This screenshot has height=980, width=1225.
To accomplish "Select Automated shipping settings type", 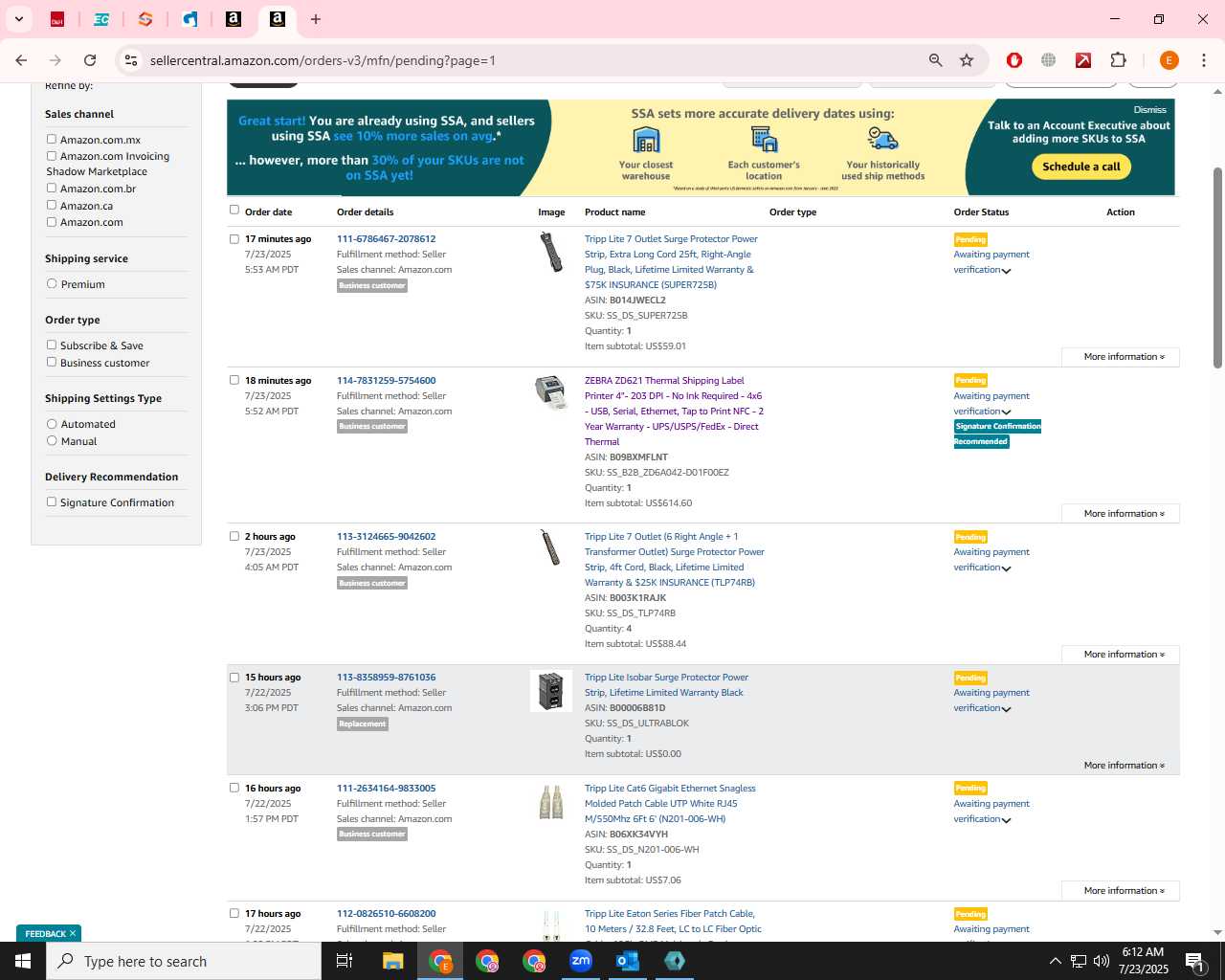I will pos(52,423).
